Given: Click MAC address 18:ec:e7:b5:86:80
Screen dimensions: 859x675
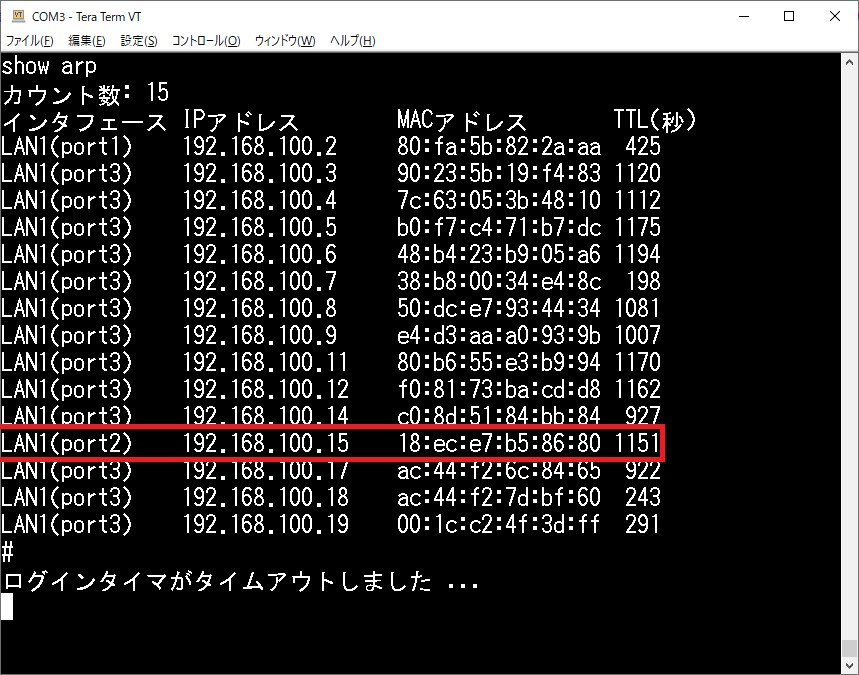Looking at the screenshot, I should (x=499, y=443).
